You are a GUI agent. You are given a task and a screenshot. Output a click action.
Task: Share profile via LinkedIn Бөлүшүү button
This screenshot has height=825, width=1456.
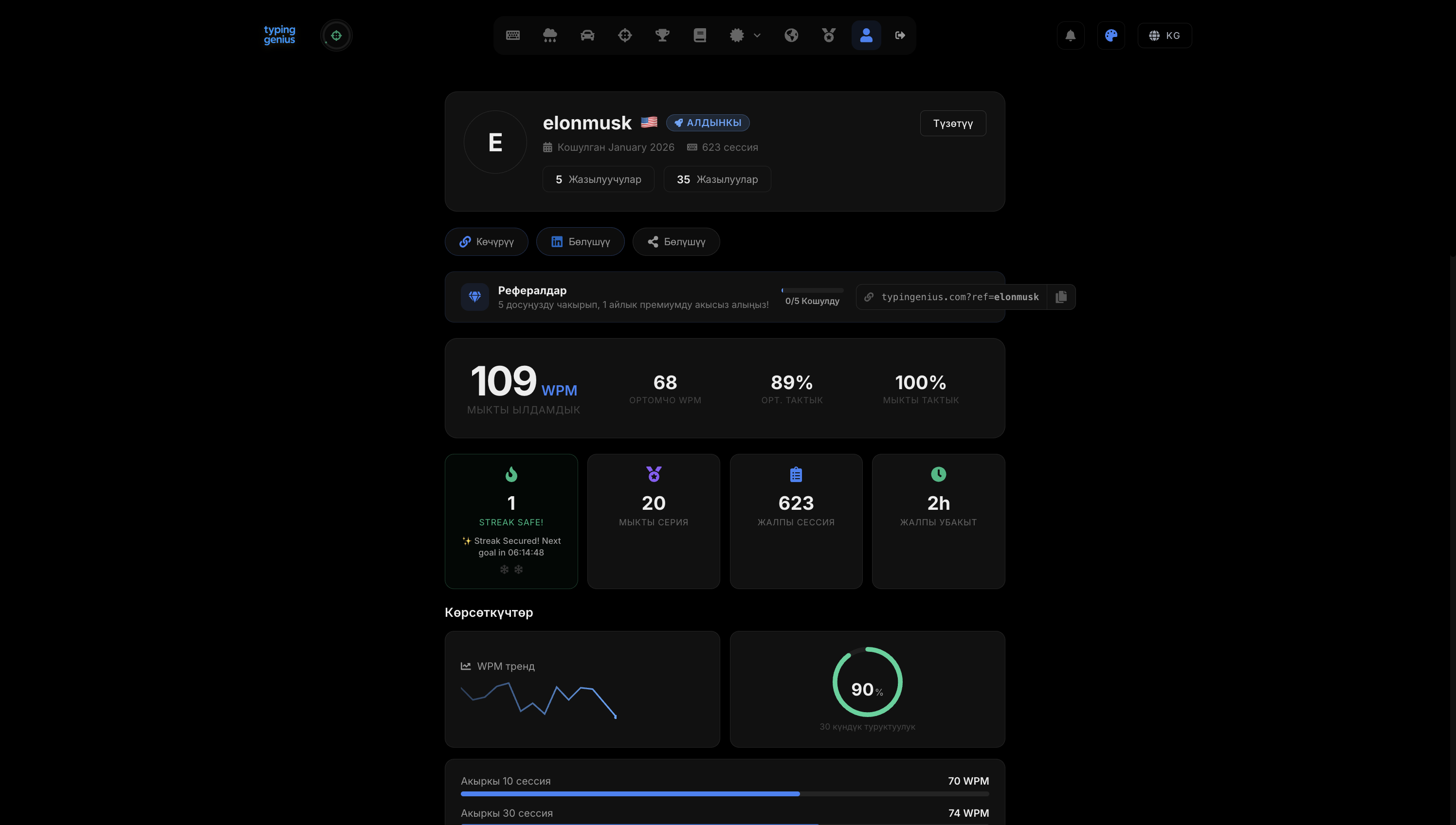(580, 241)
